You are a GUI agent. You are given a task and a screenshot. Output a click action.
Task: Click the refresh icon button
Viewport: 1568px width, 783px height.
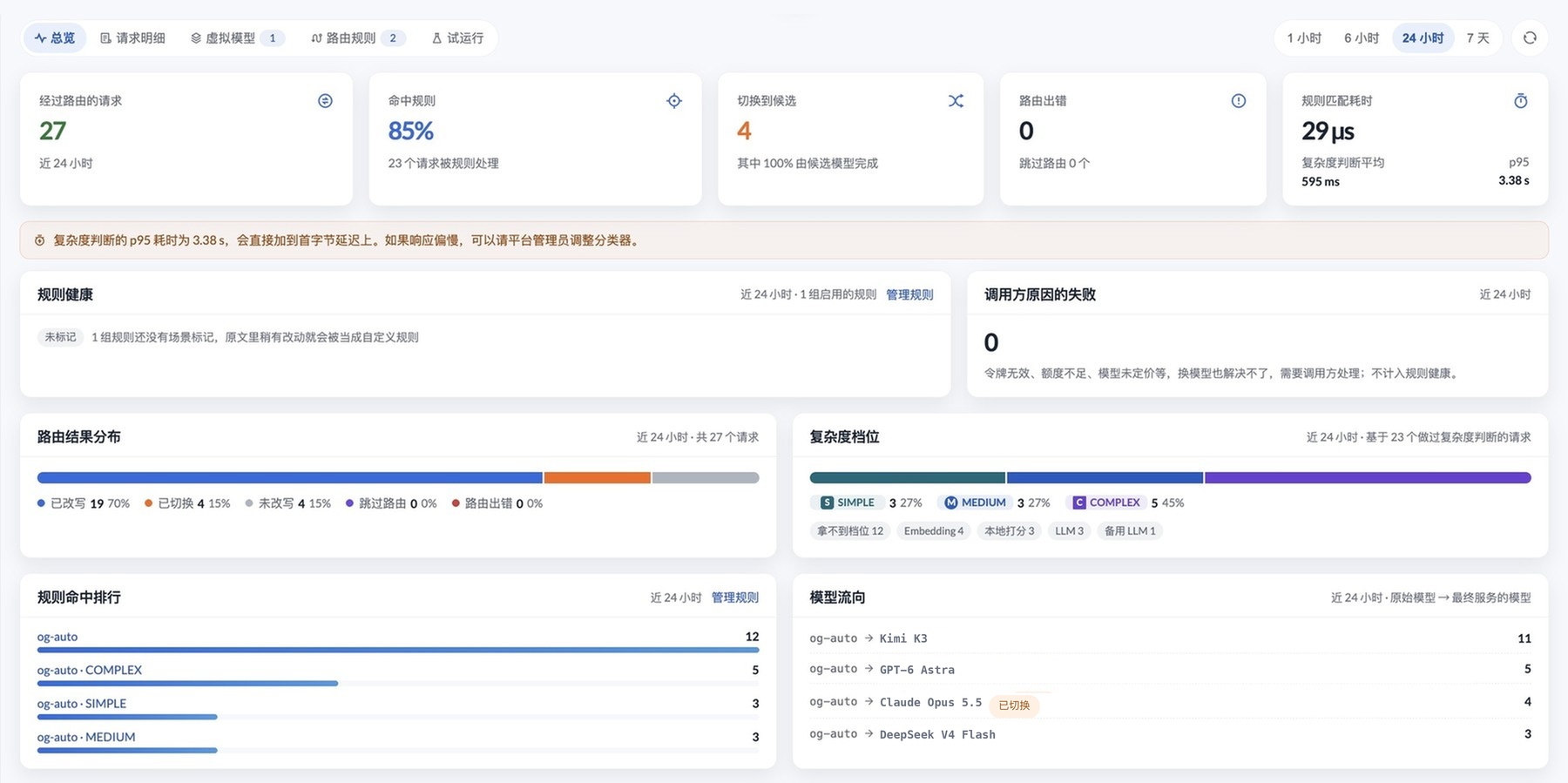(x=1530, y=37)
